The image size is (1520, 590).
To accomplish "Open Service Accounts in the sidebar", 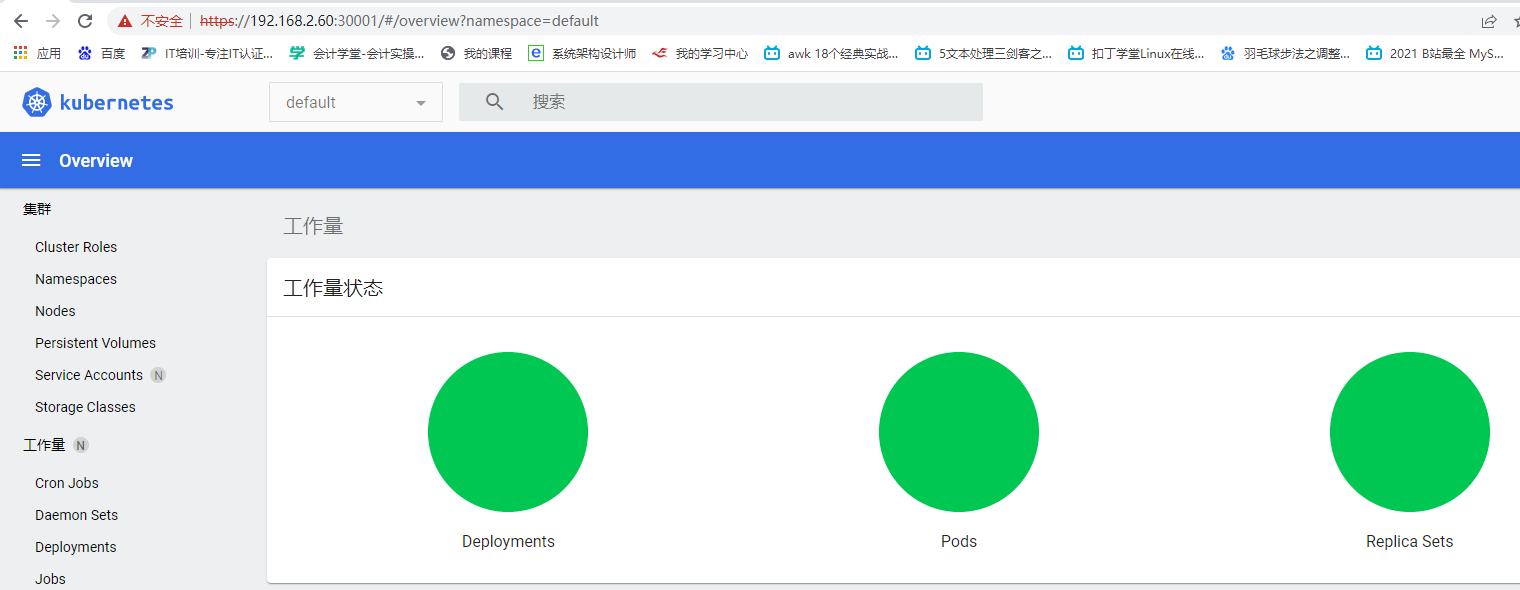I will coord(89,375).
